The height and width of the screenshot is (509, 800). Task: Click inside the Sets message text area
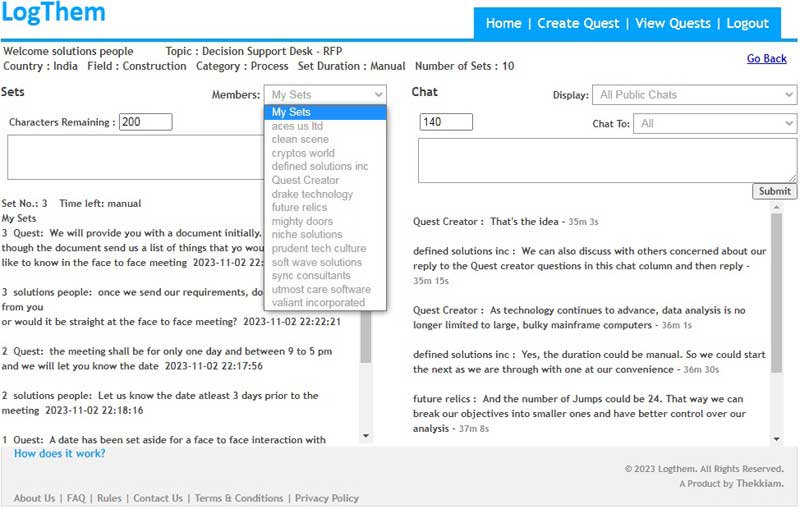pyautogui.click(x=135, y=157)
